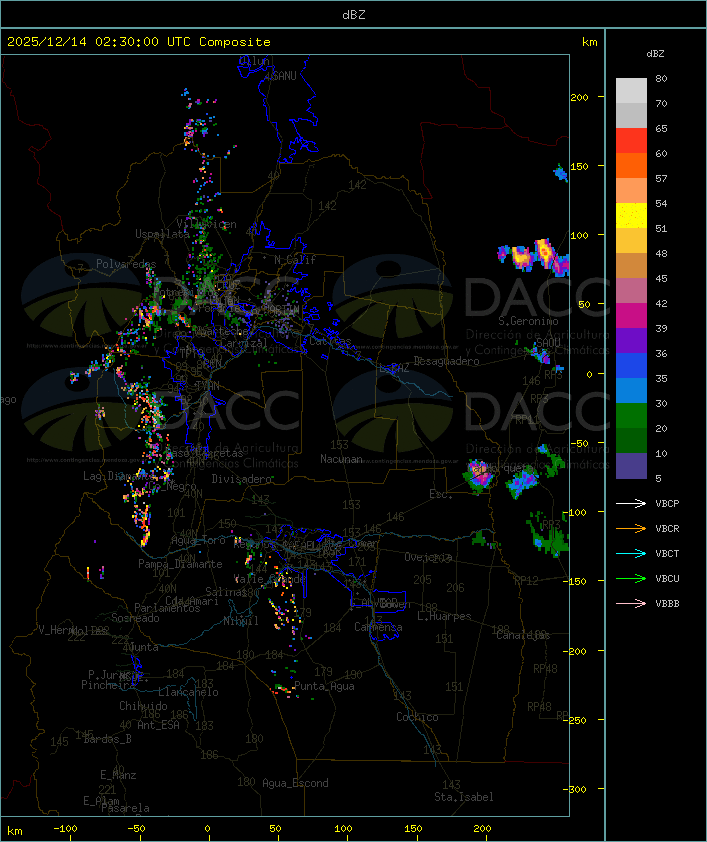This screenshot has height=842, width=707.
Task: Click the Carmensa map label
Action: [378, 627]
